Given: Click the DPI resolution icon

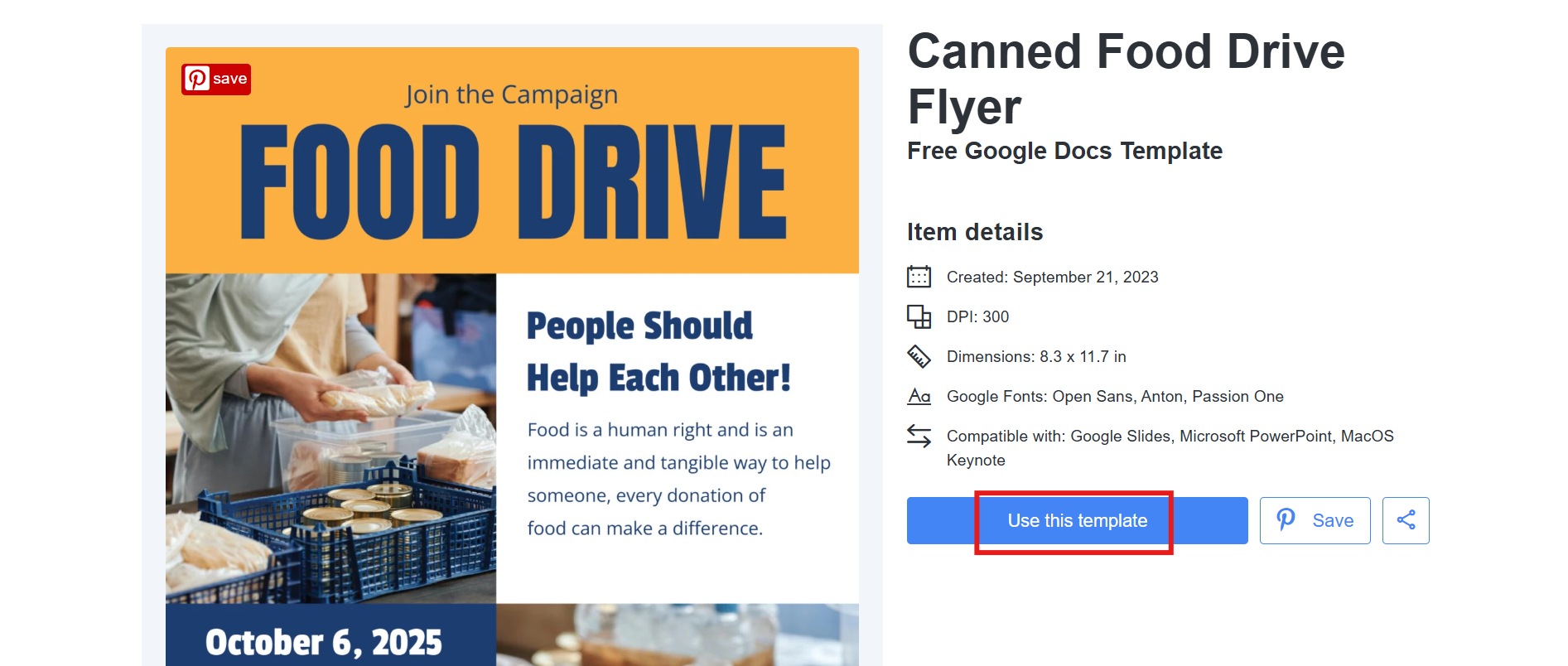Looking at the screenshot, I should point(919,316).
